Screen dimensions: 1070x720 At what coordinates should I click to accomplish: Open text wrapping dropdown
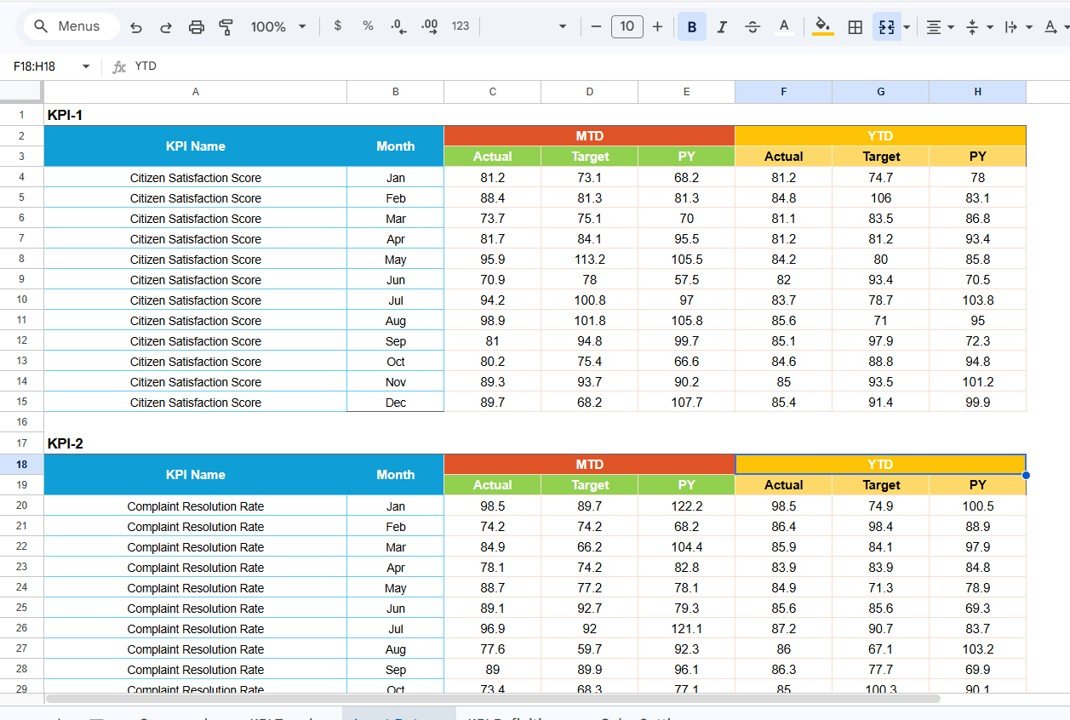coord(1018,27)
